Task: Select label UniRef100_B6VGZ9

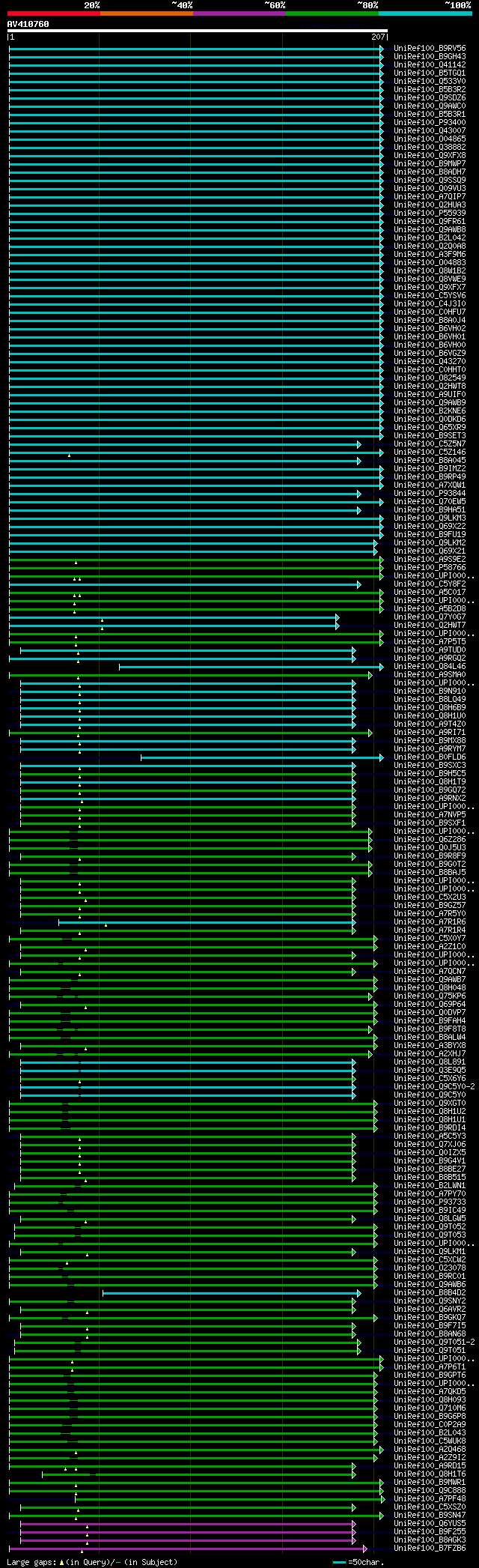Action: click(x=430, y=353)
